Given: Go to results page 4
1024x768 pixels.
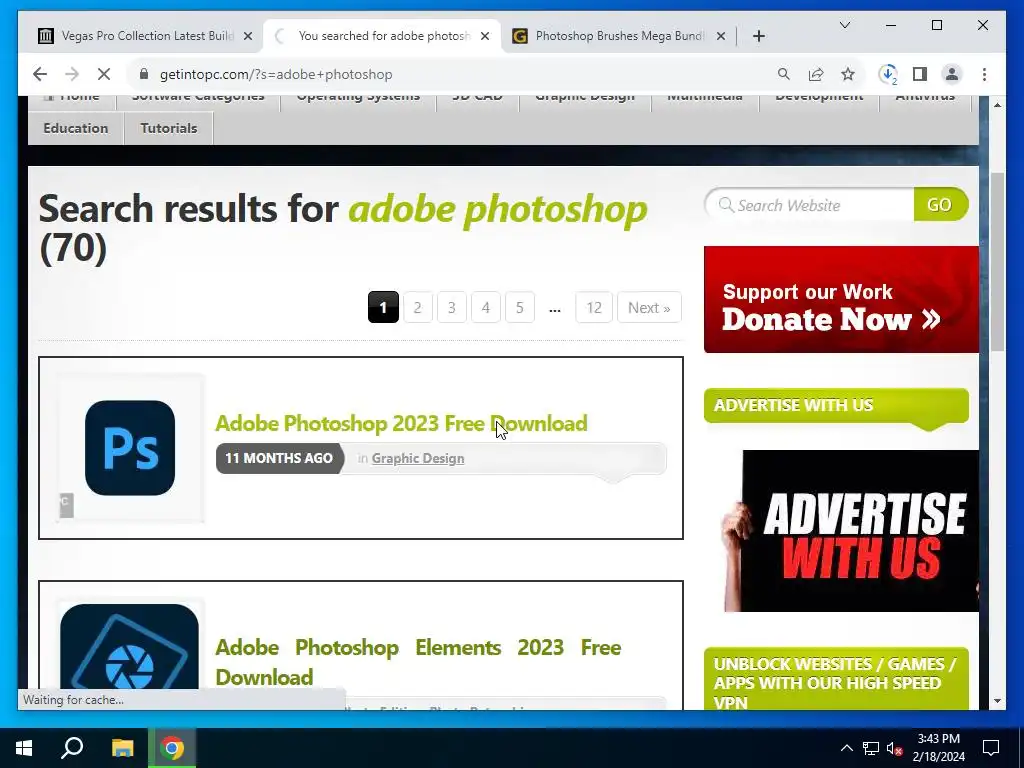Looking at the screenshot, I should [x=485, y=307].
